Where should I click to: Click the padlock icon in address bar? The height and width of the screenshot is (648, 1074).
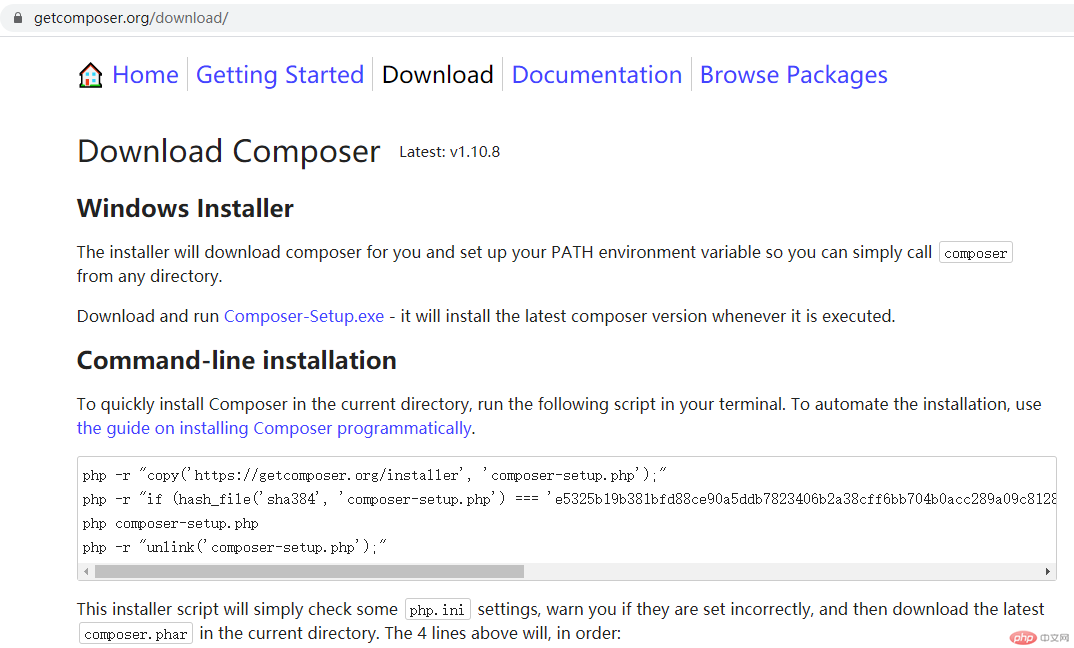(17, 18)
